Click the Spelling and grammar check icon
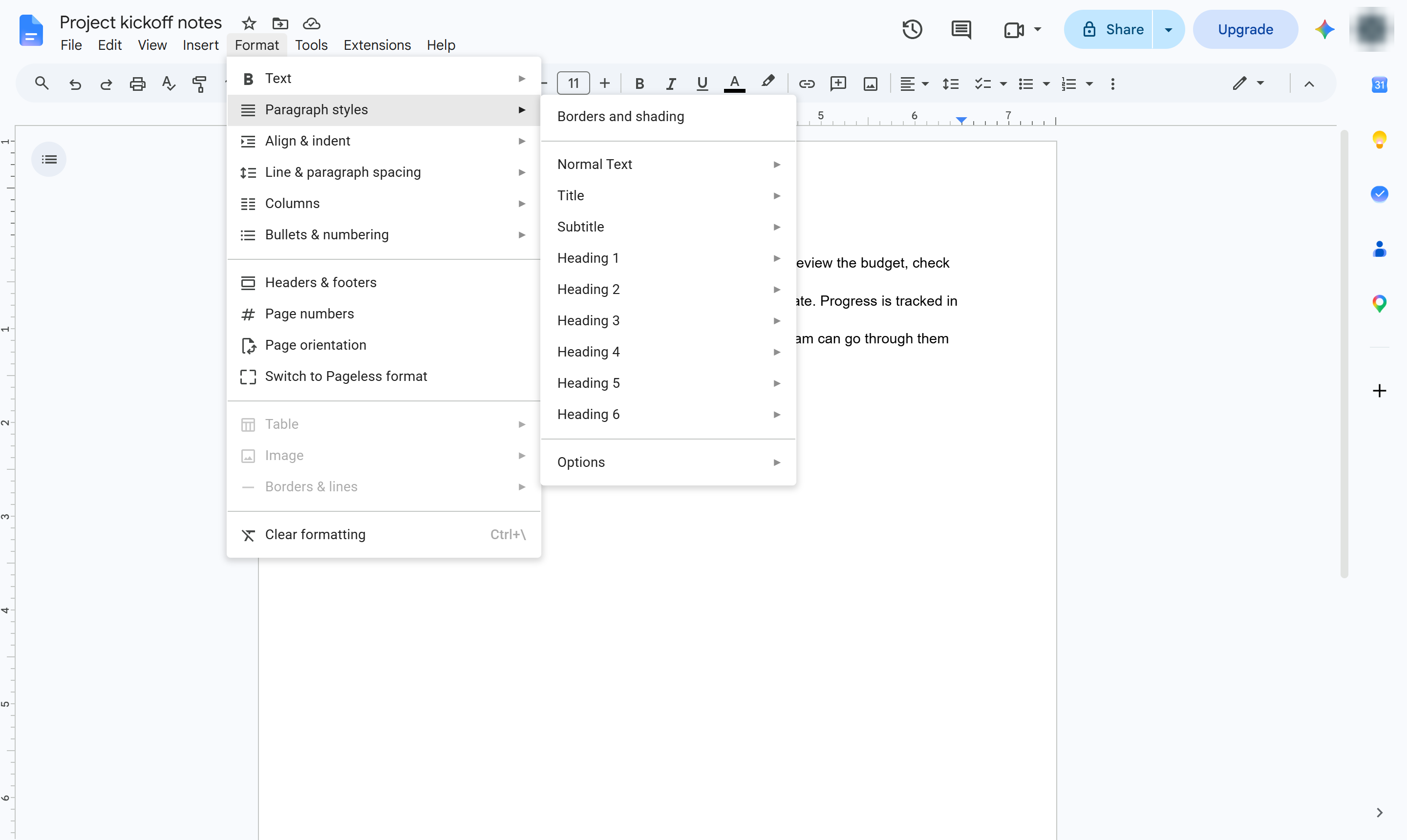 point(169,84)
